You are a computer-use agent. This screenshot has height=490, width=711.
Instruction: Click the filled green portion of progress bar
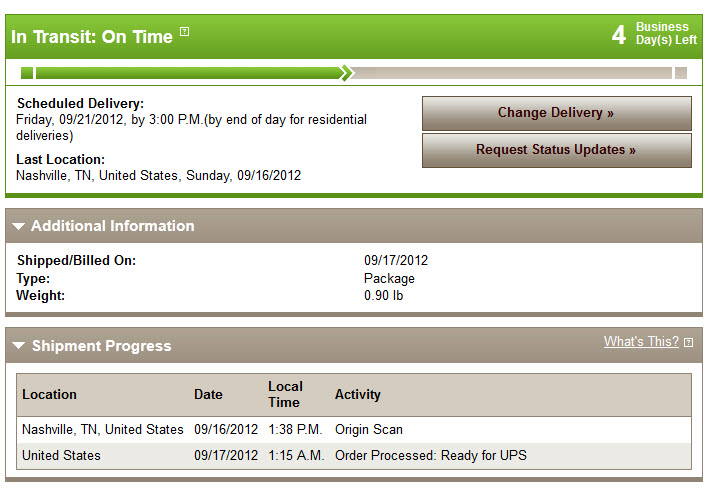(188, 73)
